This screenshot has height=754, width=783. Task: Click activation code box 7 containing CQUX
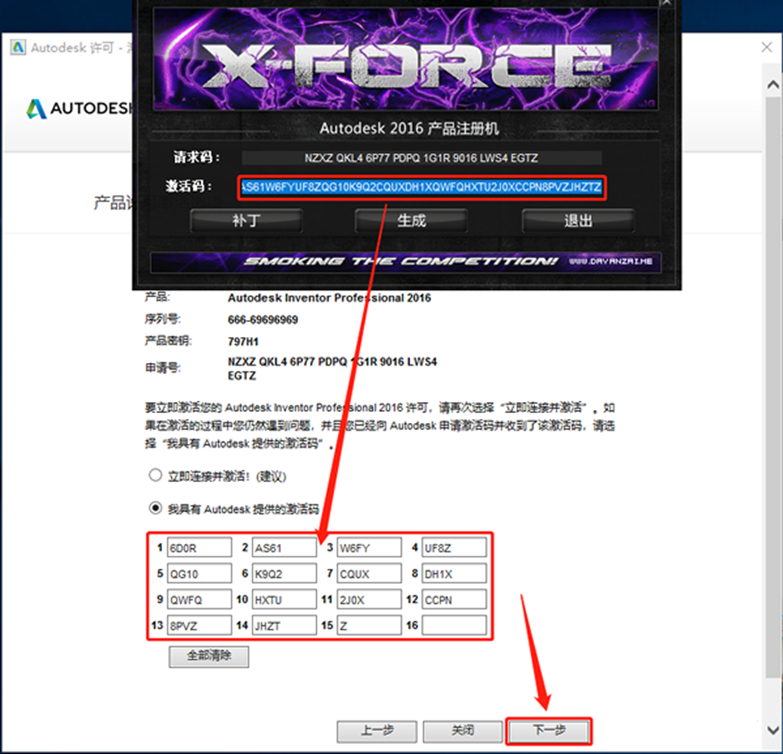369,573
